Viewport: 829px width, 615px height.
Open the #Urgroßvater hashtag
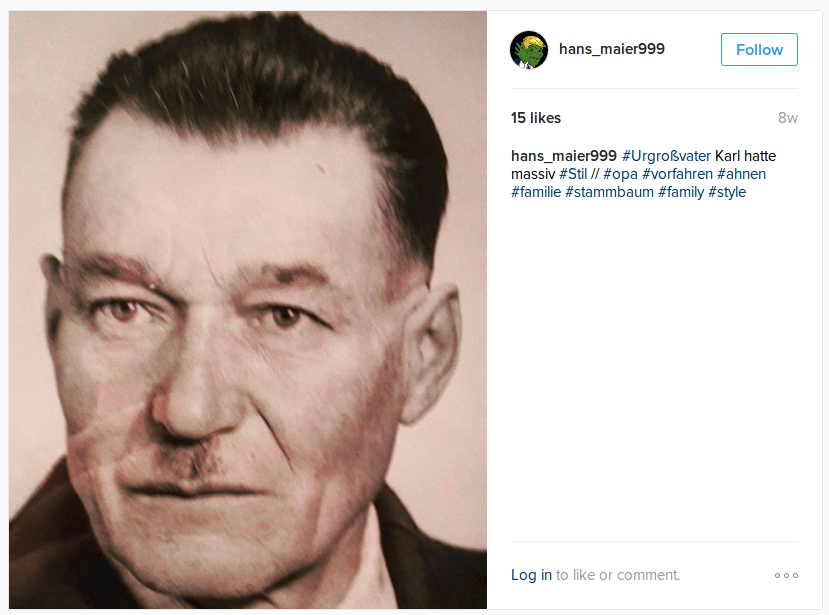pos(666,156)
